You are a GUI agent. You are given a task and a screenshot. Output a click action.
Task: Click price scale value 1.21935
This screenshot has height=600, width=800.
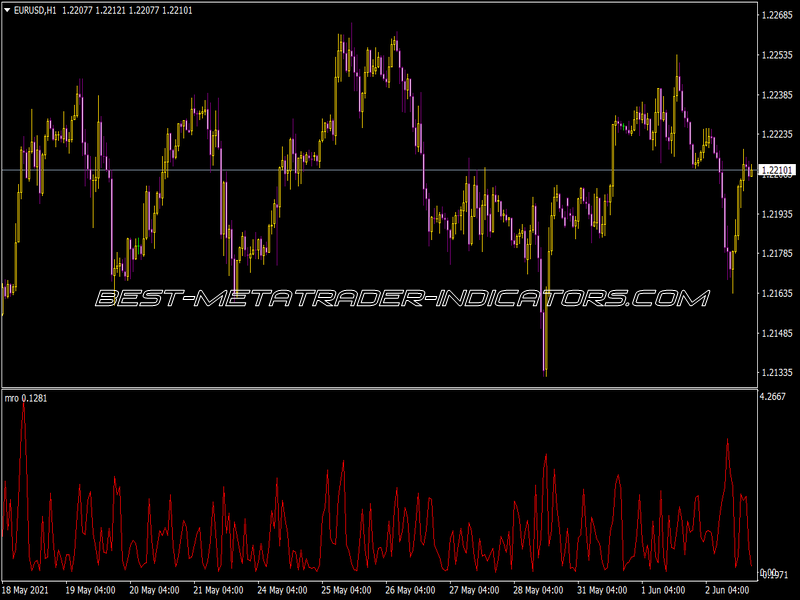[x=777, y=214]
